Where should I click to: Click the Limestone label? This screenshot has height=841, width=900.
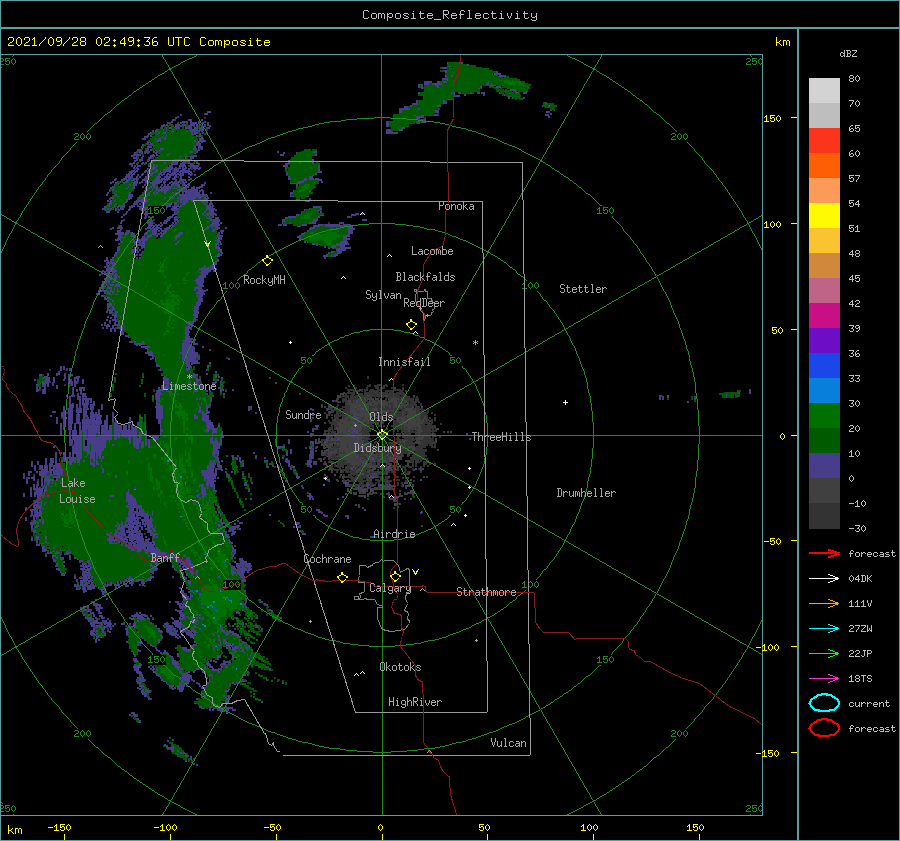(x=189, y=386)
